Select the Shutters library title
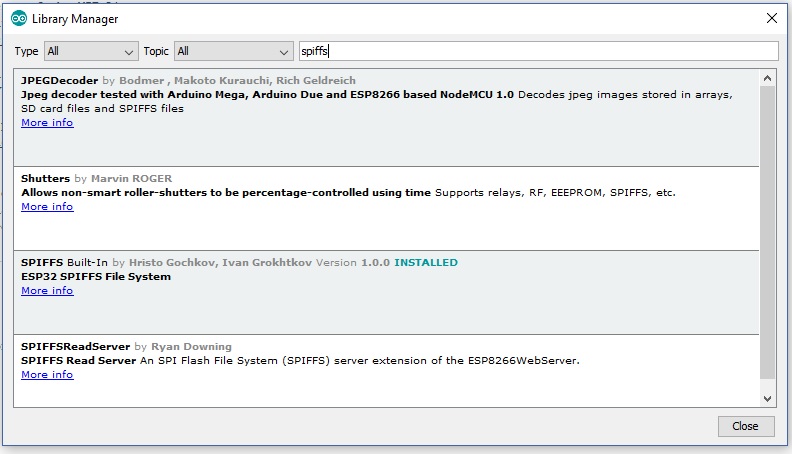The image size is (792, 454). pos(45,178)
